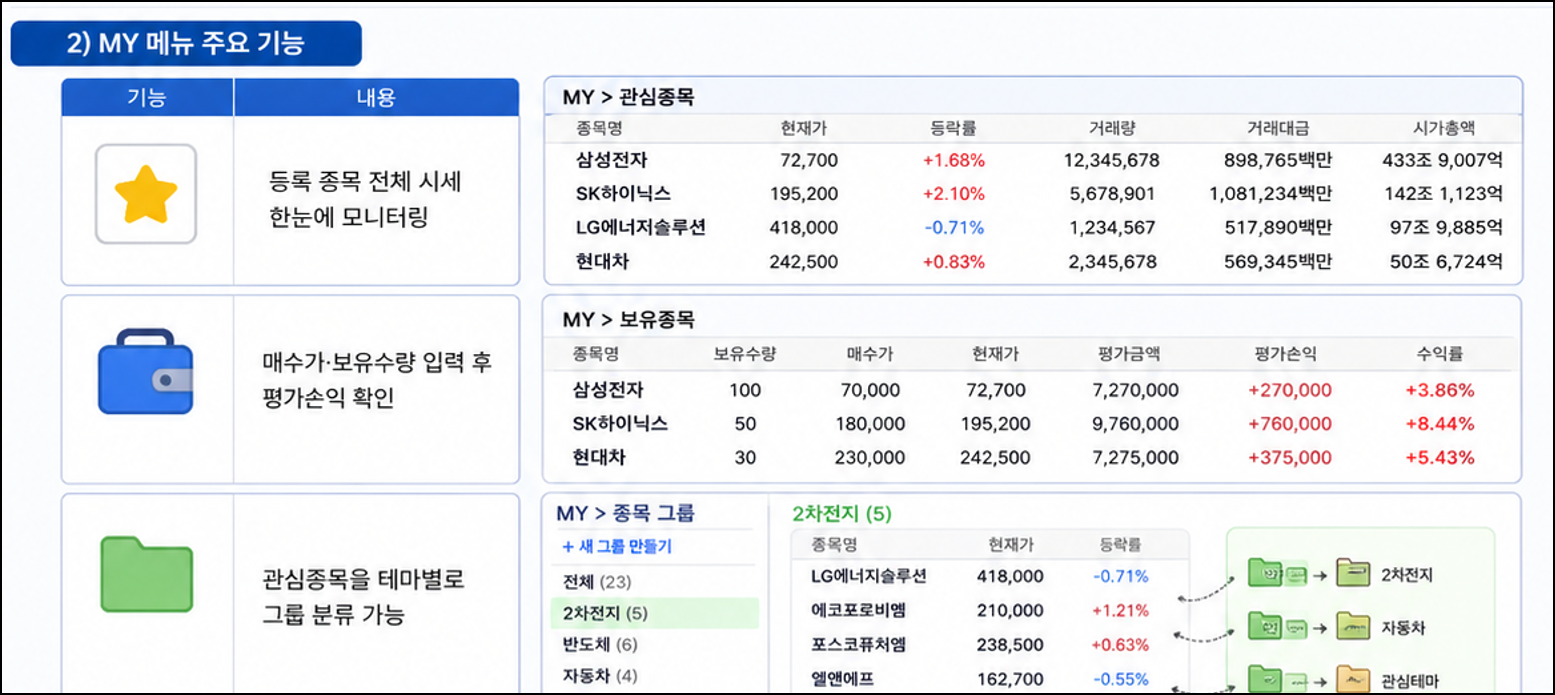The width and height of the screenshot is (1555, 695).
Task: Click the 매수가 column header
Action: 869,353
